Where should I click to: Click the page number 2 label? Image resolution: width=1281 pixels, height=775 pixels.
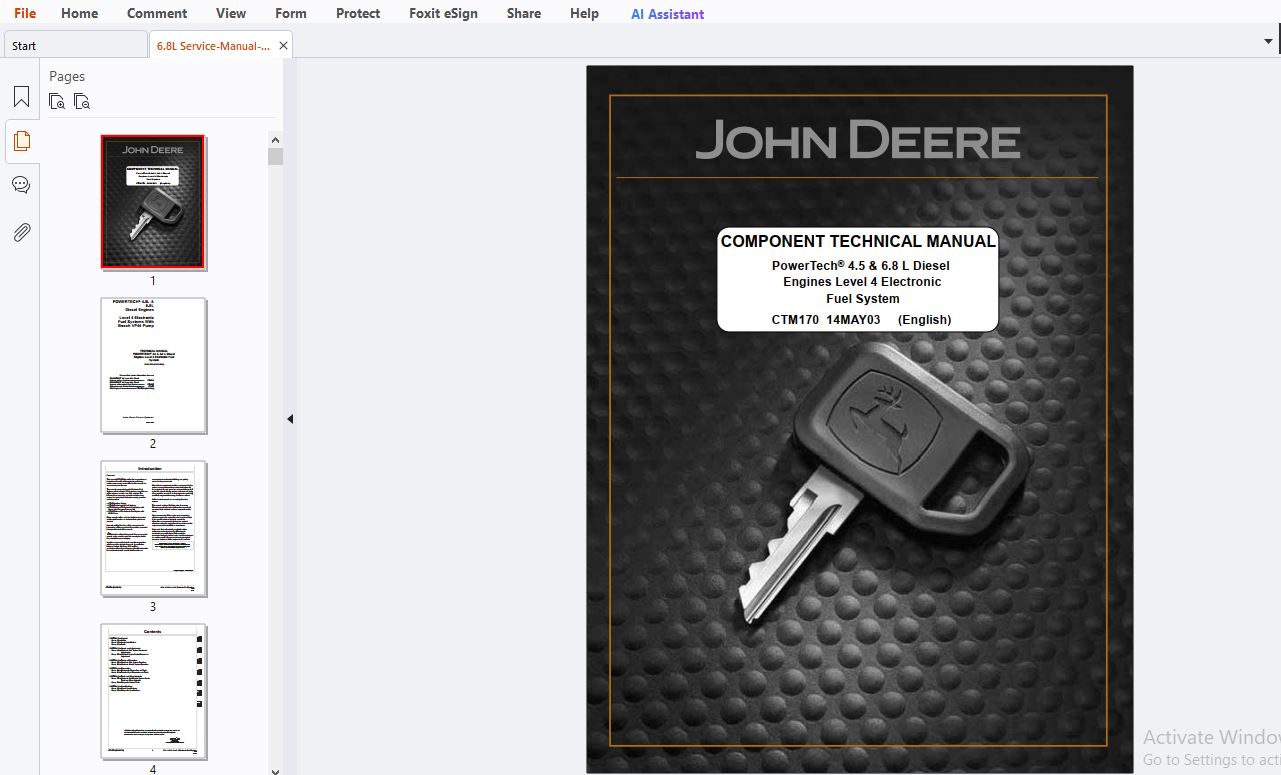point(153,444)
